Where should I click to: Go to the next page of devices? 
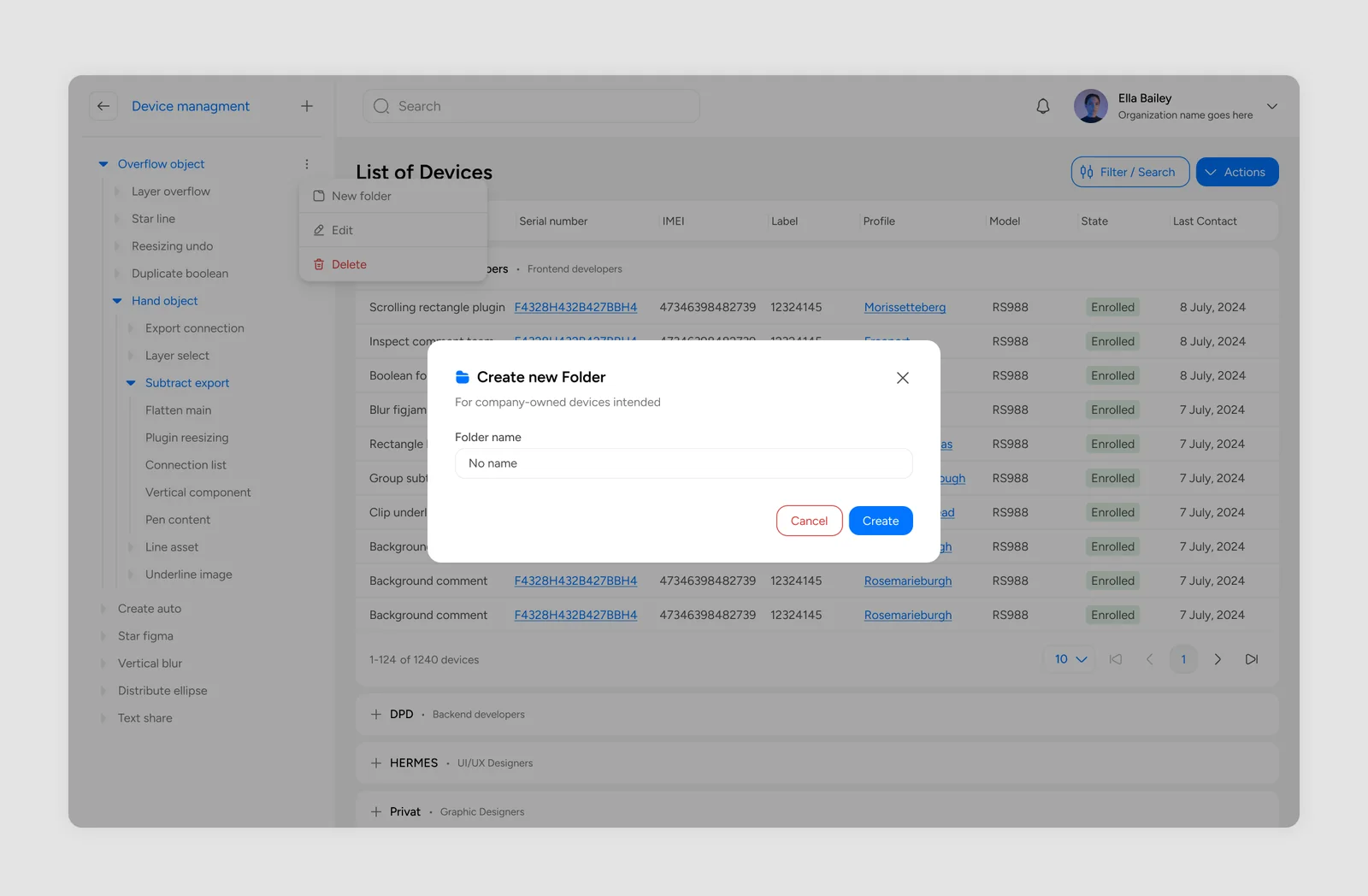tap(1218, 659)
